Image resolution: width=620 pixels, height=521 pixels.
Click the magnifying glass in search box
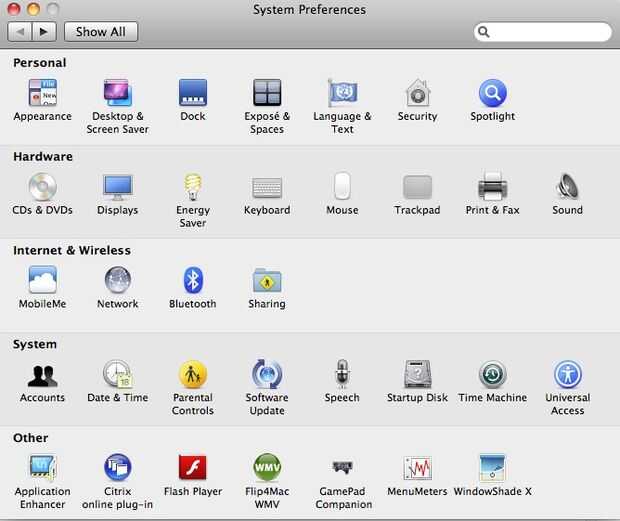[484, 32]
